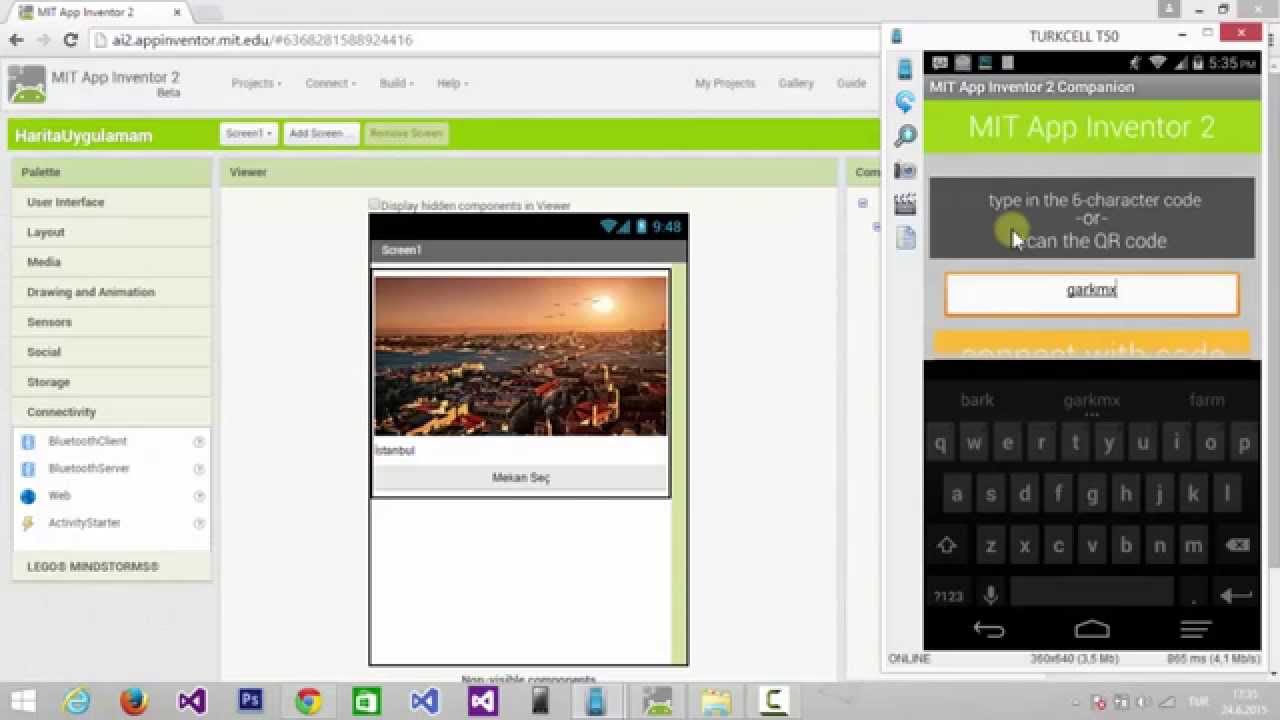Screen dimensions: 1280x720
Task: Click the Mekan Seç button in Viewer
Action: pyautogui.click(x=520, y=478)
